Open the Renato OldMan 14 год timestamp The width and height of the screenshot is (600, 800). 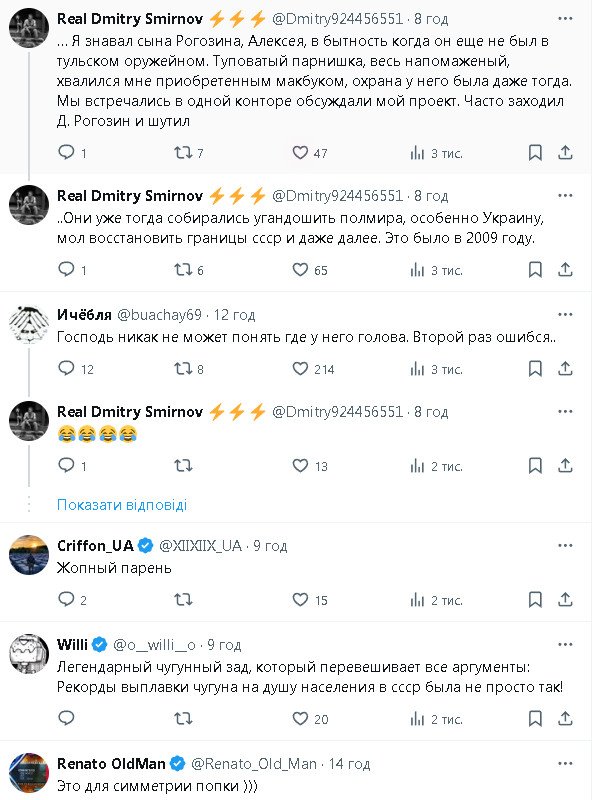[x=348, y=763]
